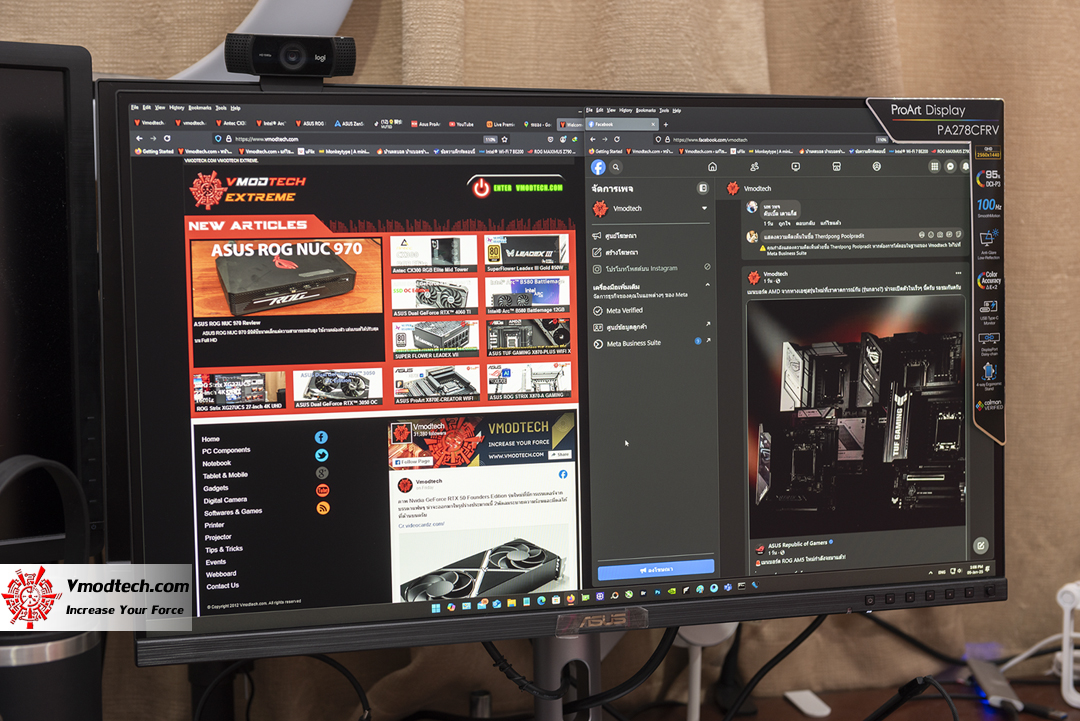Open the PC Components menu link
Image resolution: width=1080 pixels, height=721 pixels.
tap(226, 450)
